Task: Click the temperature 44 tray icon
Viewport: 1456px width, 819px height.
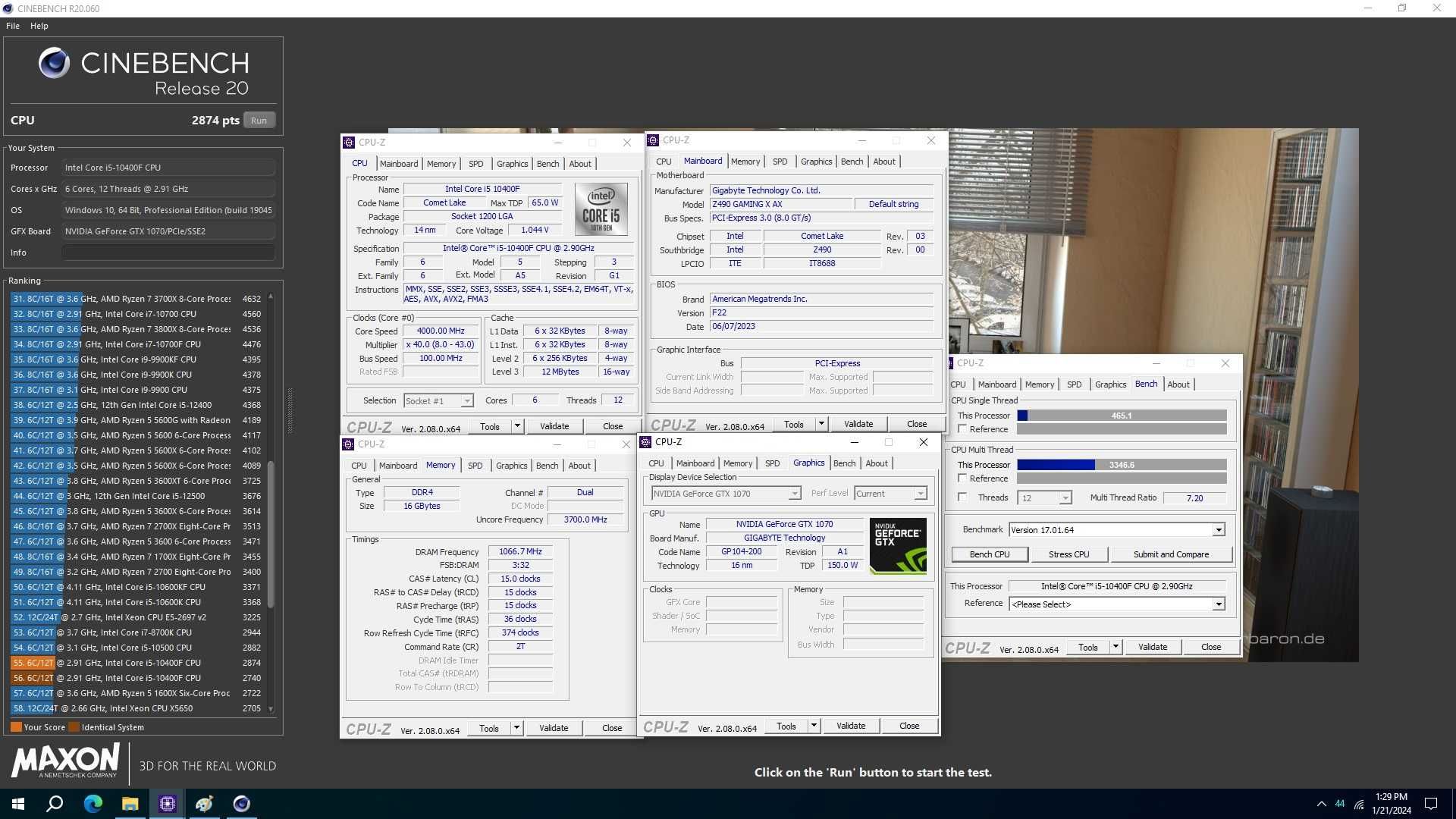Action: [x=1340, y=804]
